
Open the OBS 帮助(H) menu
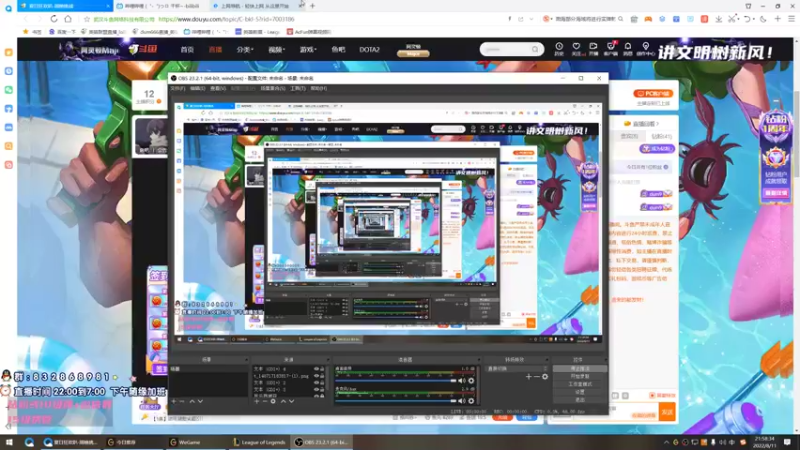pos(319,88)
